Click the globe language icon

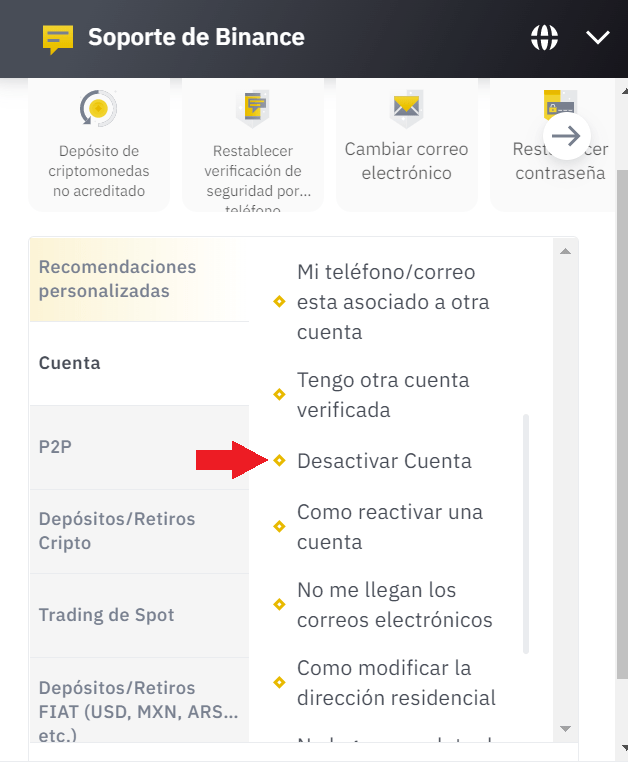544,38
